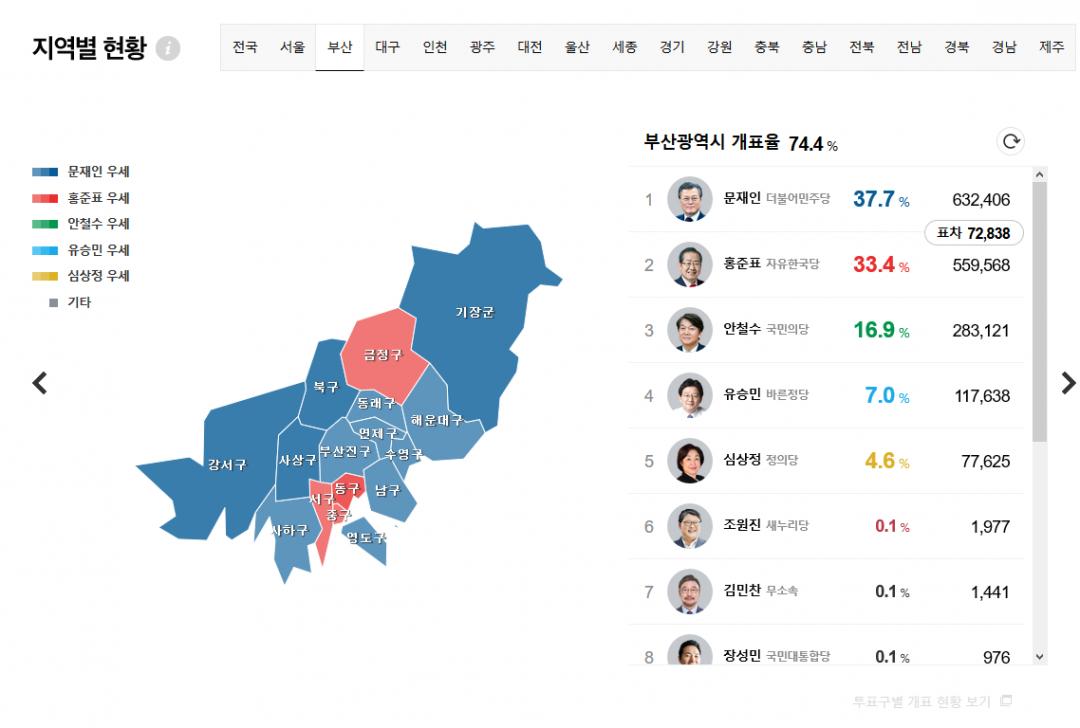Click 홍준표 candidate portrait
This screenshot has width=1080, height=728.
(689, 265)
